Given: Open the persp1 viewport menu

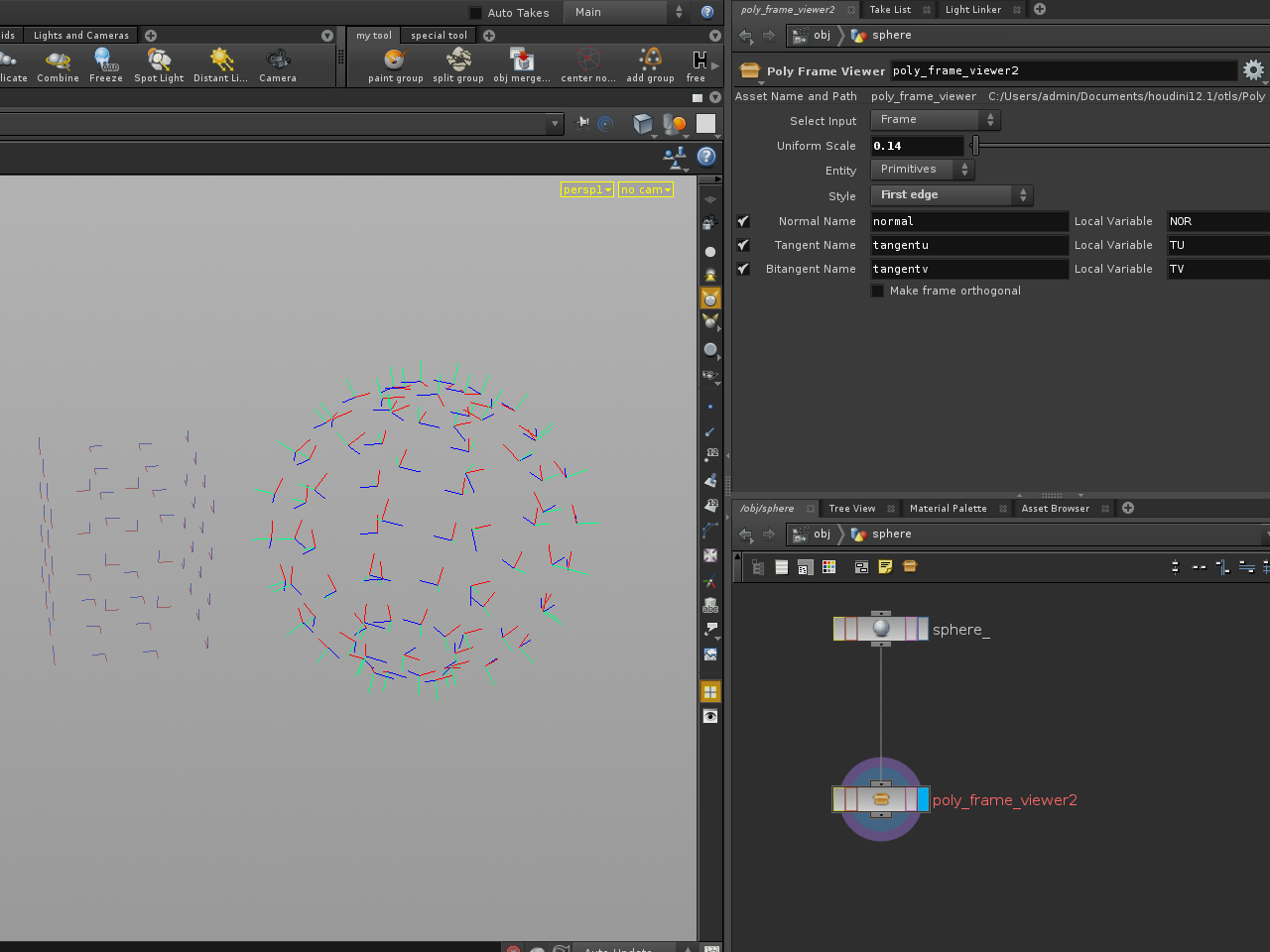Looking at the screenshot, I should tap(586, 189).
